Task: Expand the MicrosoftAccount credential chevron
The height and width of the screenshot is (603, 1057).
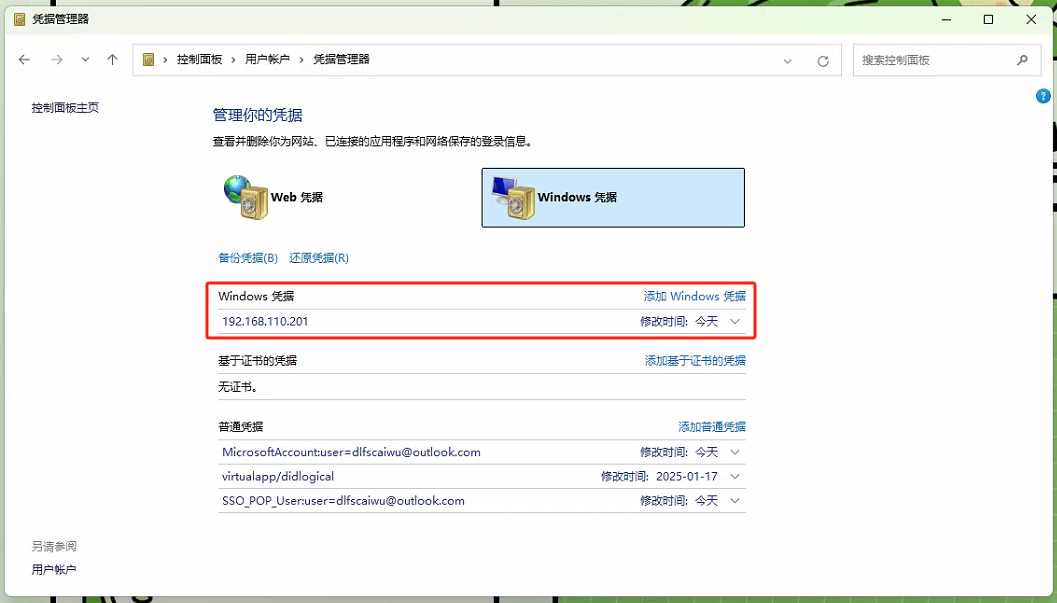Action: point(735,452)
